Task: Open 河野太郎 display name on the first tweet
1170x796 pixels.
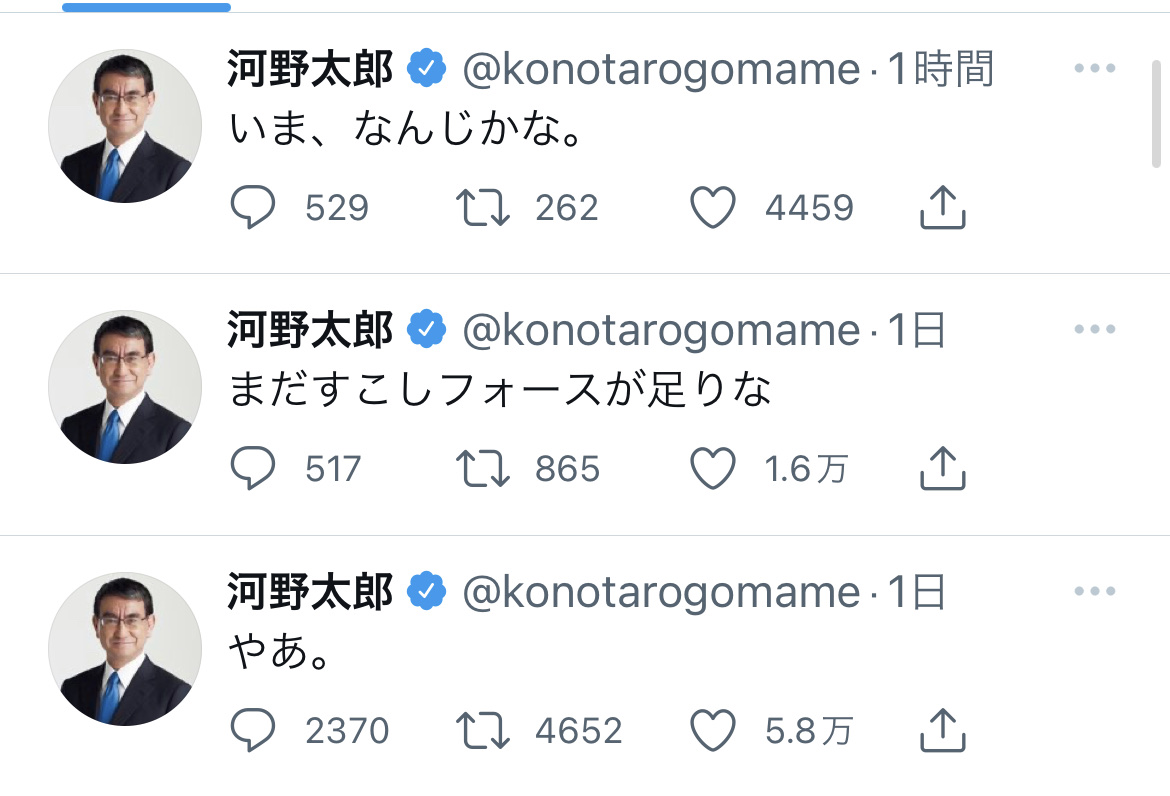Action: [311, 69]
